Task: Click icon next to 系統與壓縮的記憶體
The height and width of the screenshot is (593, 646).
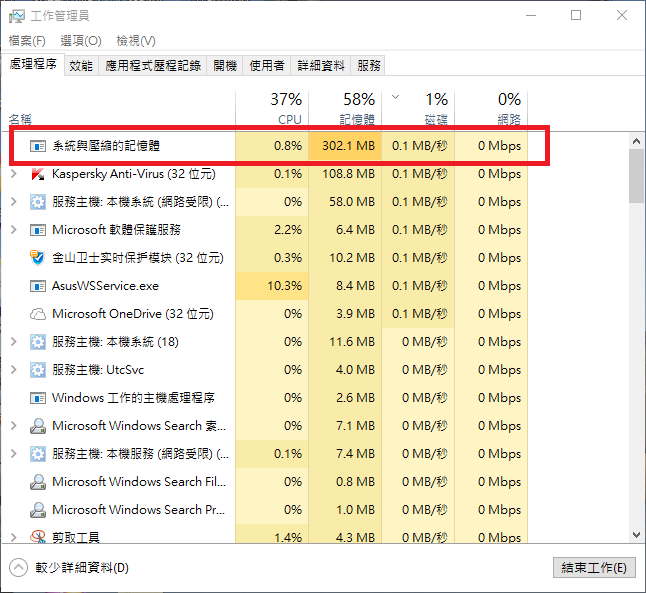Action: 38,146
